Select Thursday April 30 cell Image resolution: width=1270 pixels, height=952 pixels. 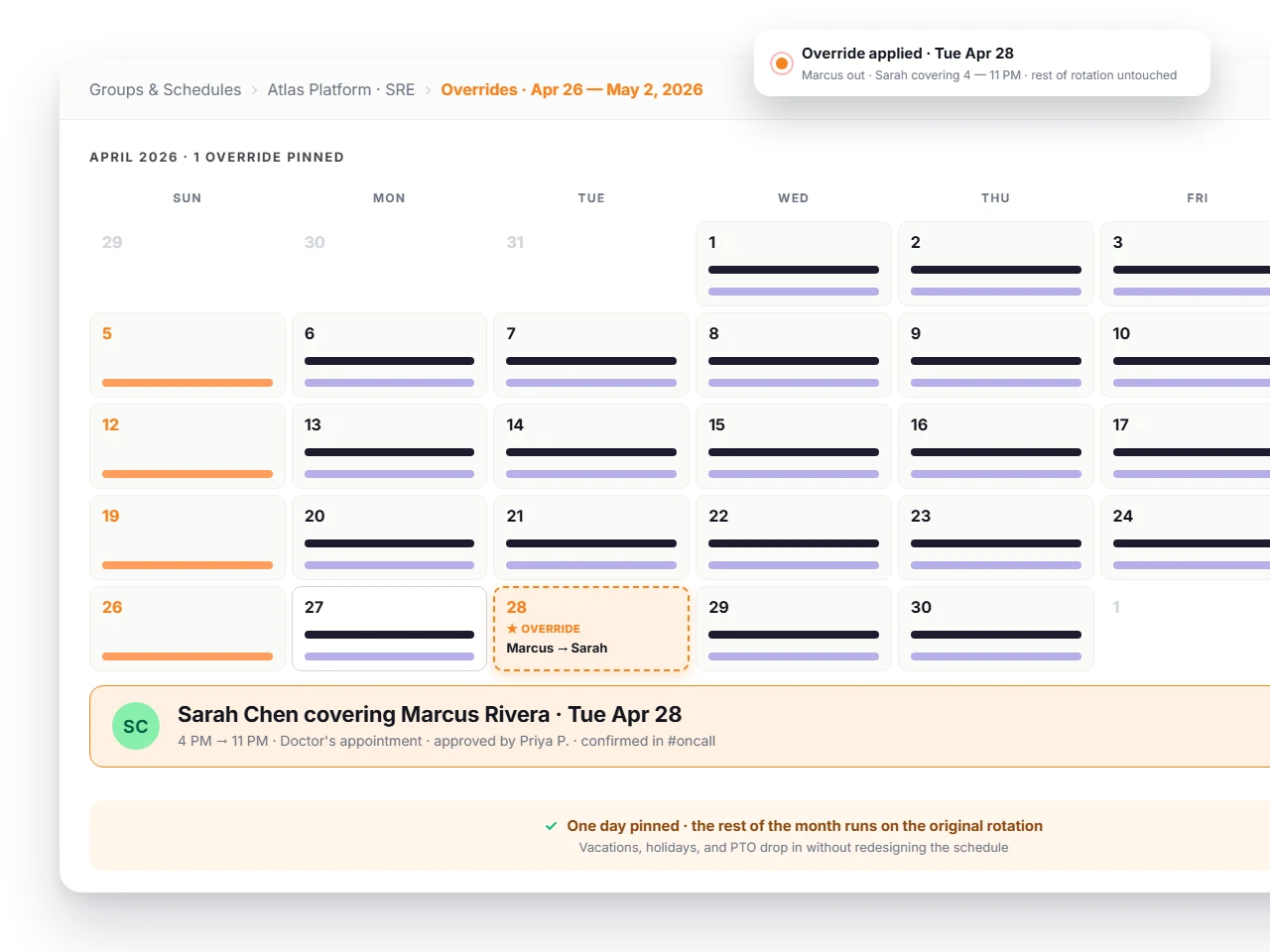996,629
